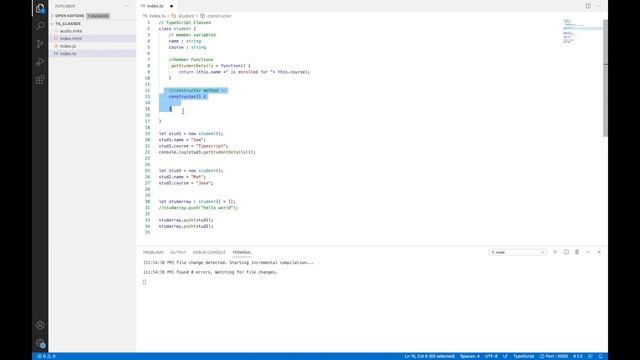
Task: Click the code minimap overview
Action: (x=582, y=31)
